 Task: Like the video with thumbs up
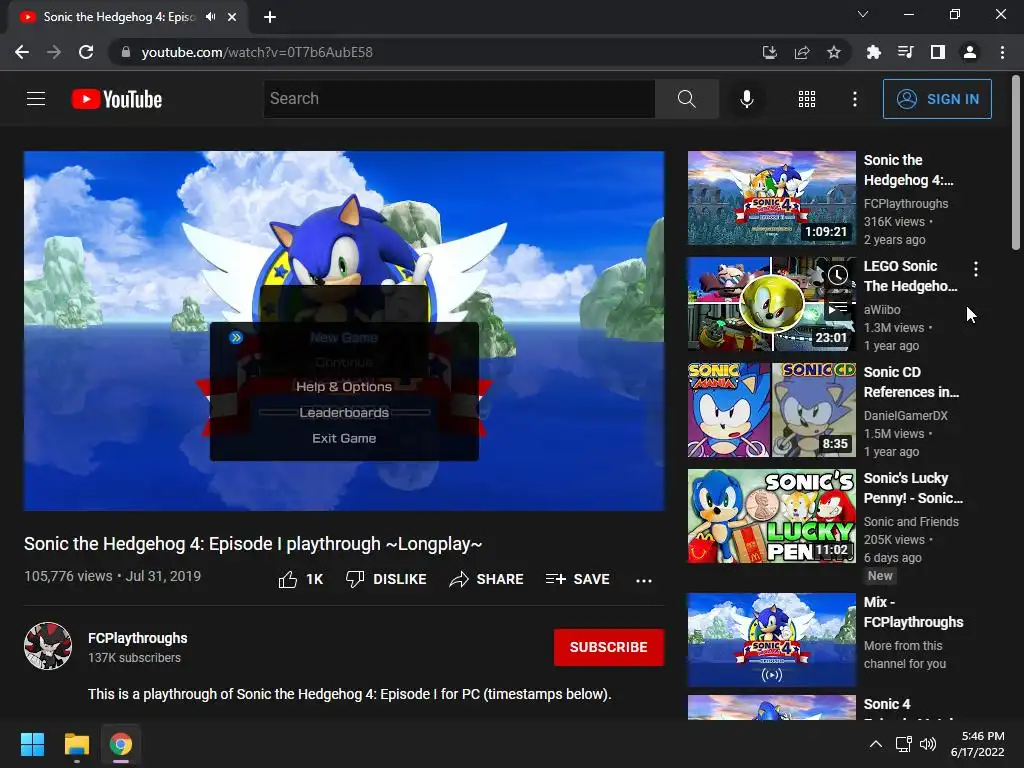(300, 579)
